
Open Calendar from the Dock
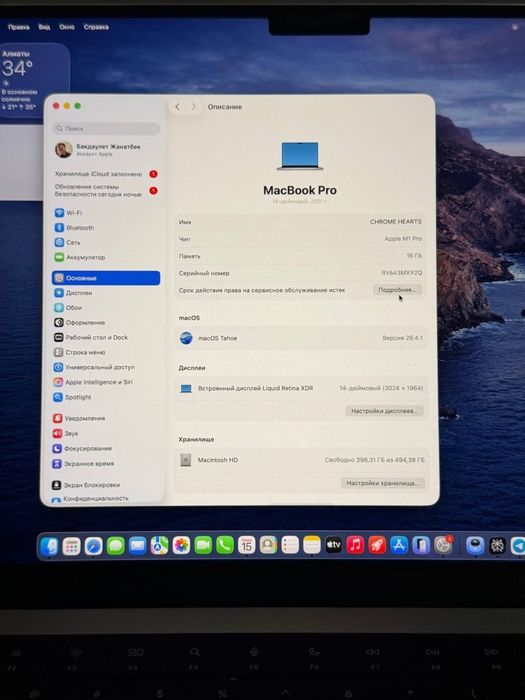coord(246,546)
